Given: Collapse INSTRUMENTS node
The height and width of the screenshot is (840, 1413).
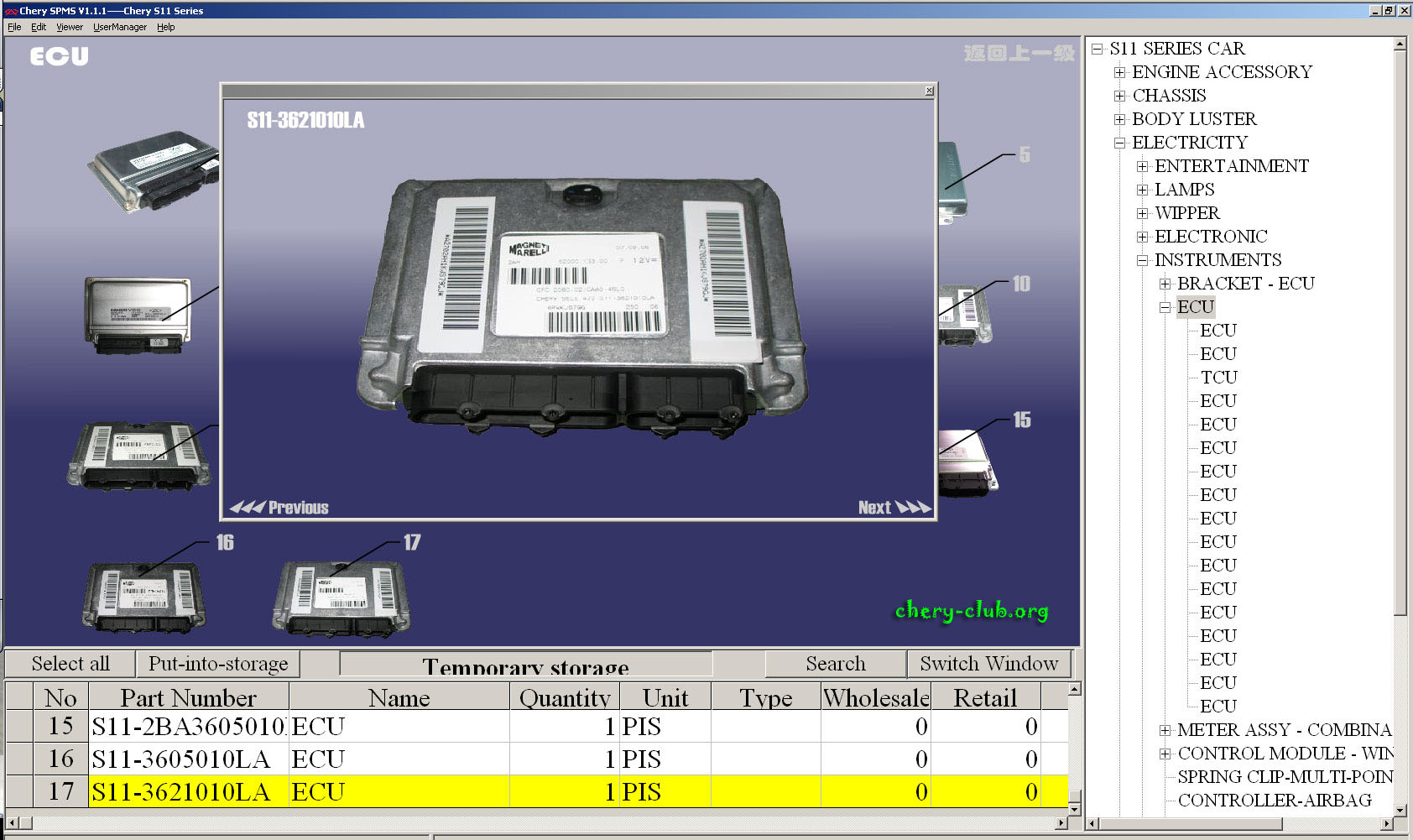Looking at the screenshot, I should point(1142,260).
